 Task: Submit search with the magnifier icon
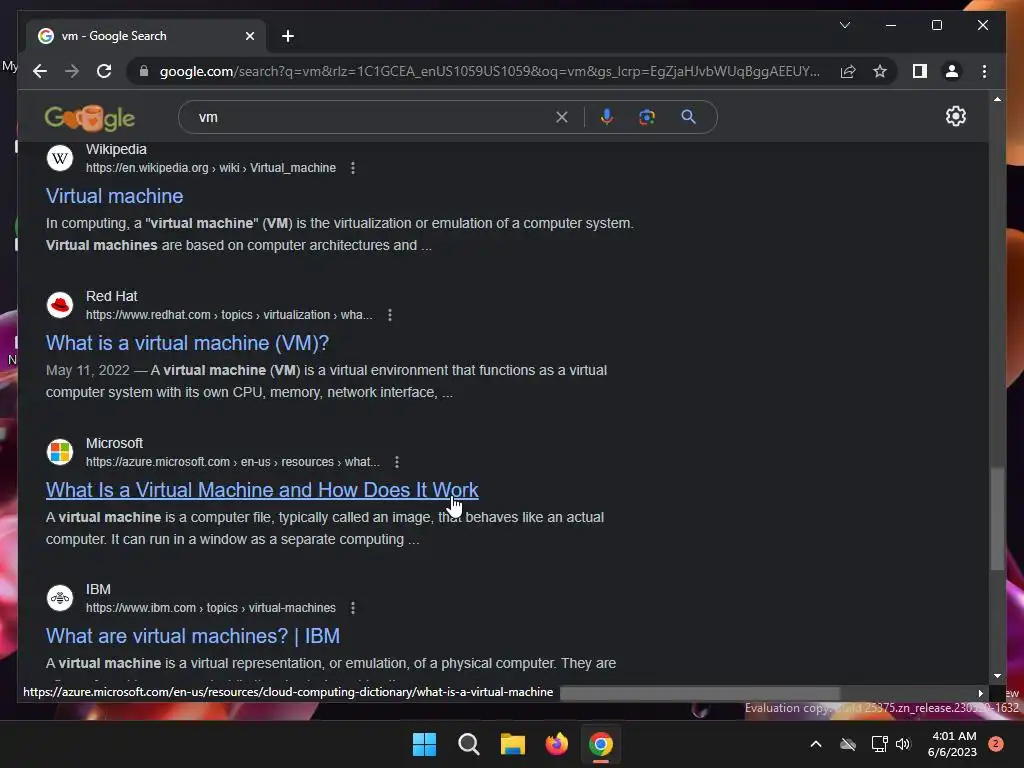pyautogui.click(x=688, y=117)
